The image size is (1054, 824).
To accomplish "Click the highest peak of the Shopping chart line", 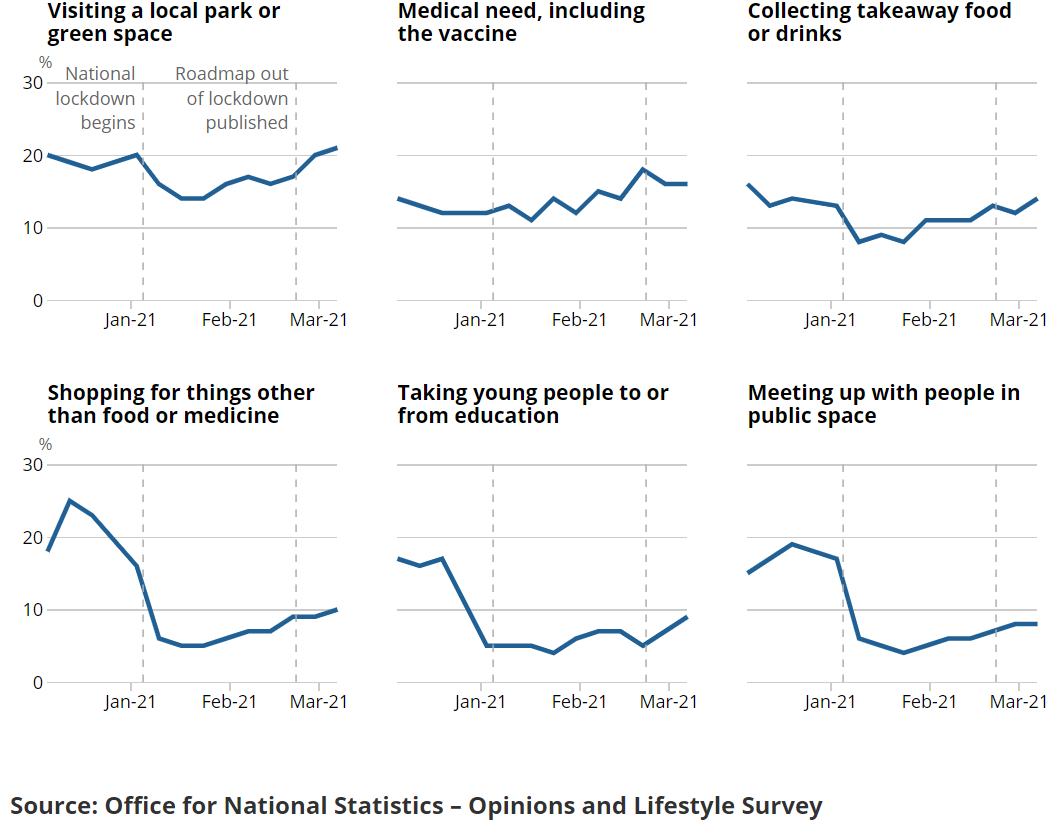I will click(x=69, y=500).
